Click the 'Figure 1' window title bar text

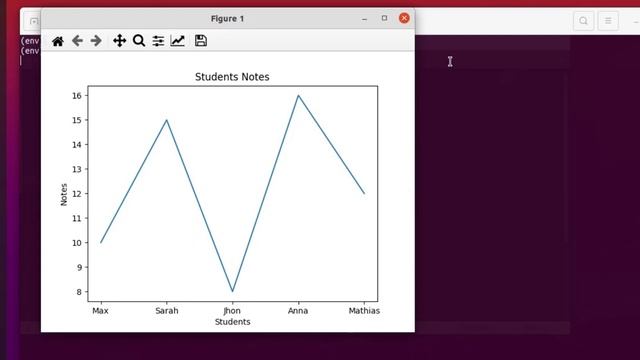[227, 19]
